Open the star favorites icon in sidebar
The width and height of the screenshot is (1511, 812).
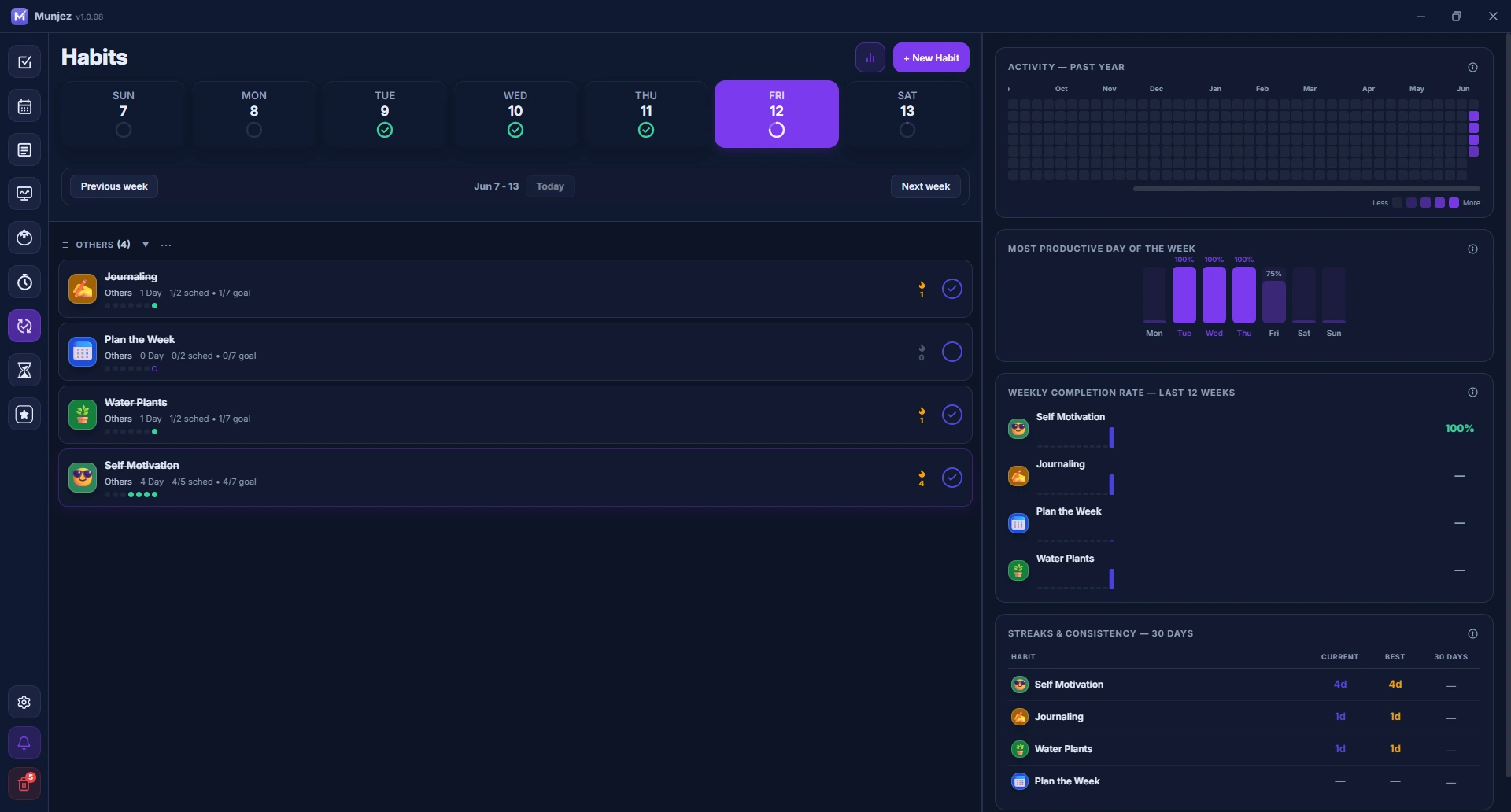click(x=24, y=414)
